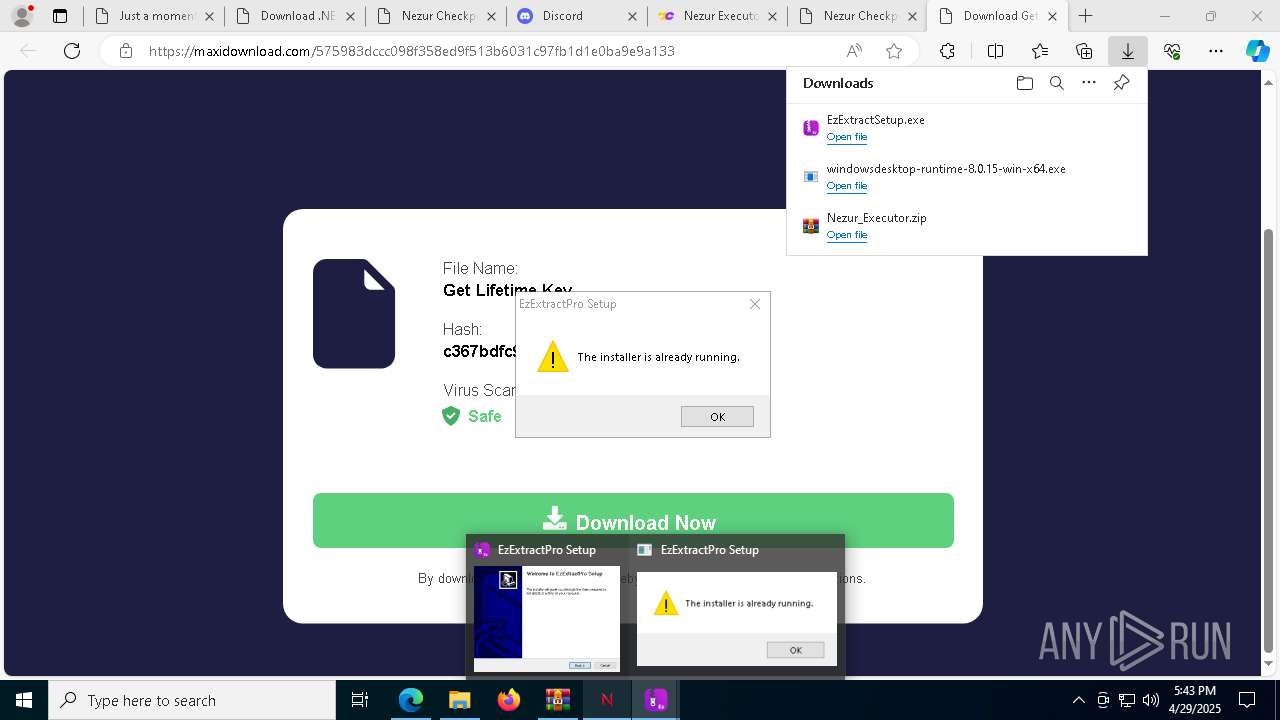This screenshot has width=1280, height=720.
Task: Activate Read aloud icon in address bar
Action: point(854,51)
